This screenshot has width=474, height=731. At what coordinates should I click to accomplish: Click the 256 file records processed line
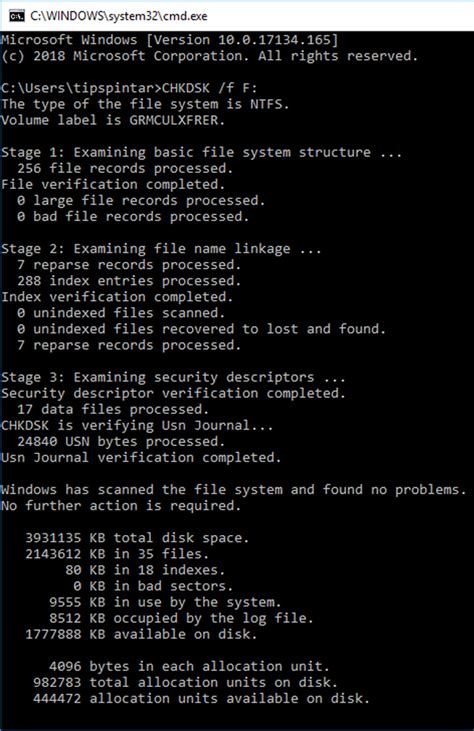125,168
